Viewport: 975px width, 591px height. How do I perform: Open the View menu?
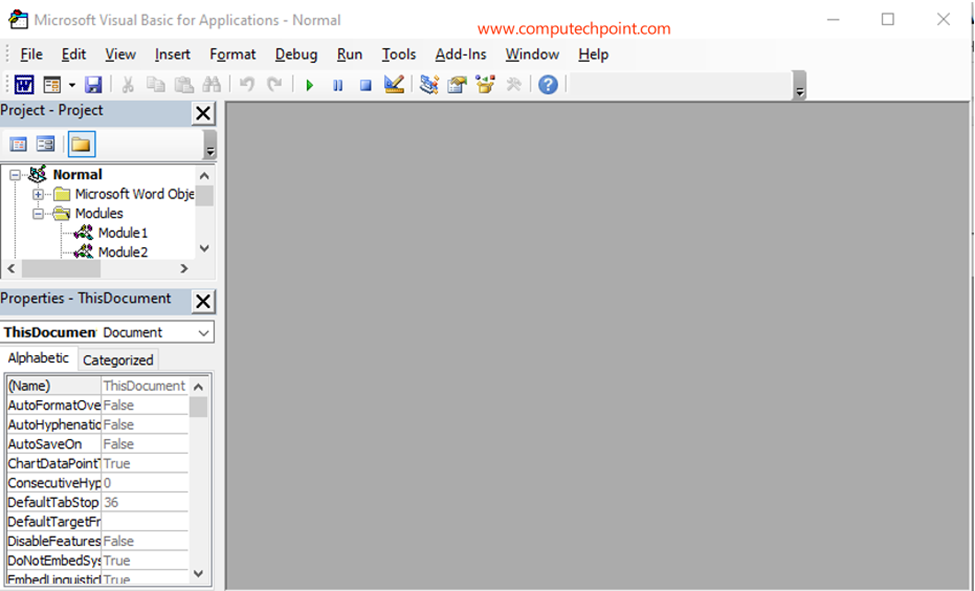tap(120, 55)
